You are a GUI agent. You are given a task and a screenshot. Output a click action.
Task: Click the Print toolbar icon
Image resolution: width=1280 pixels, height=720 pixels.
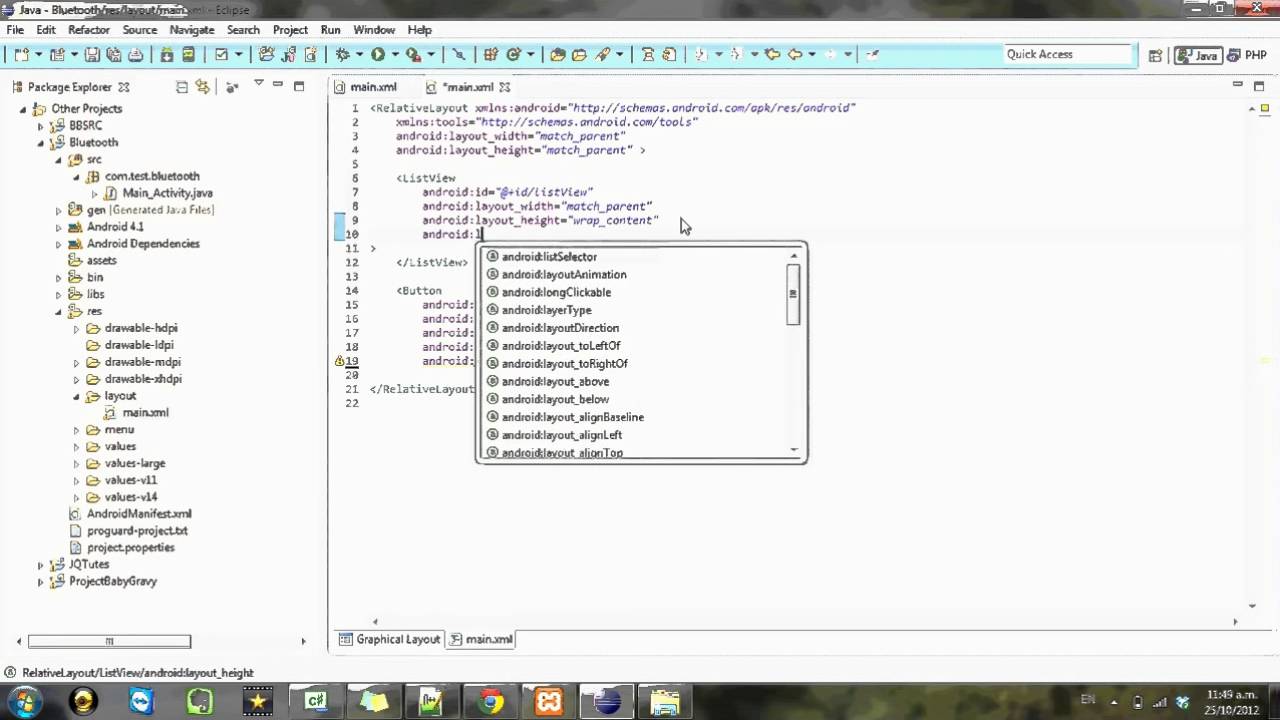click(135, 55)
